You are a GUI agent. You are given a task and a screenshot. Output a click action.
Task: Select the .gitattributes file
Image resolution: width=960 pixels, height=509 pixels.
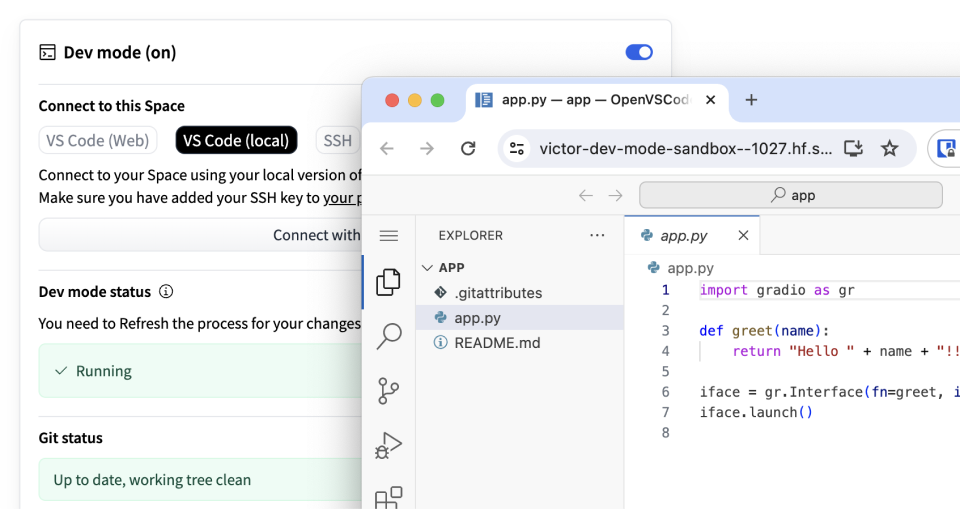pyautogui.click(x=498, y=293)
